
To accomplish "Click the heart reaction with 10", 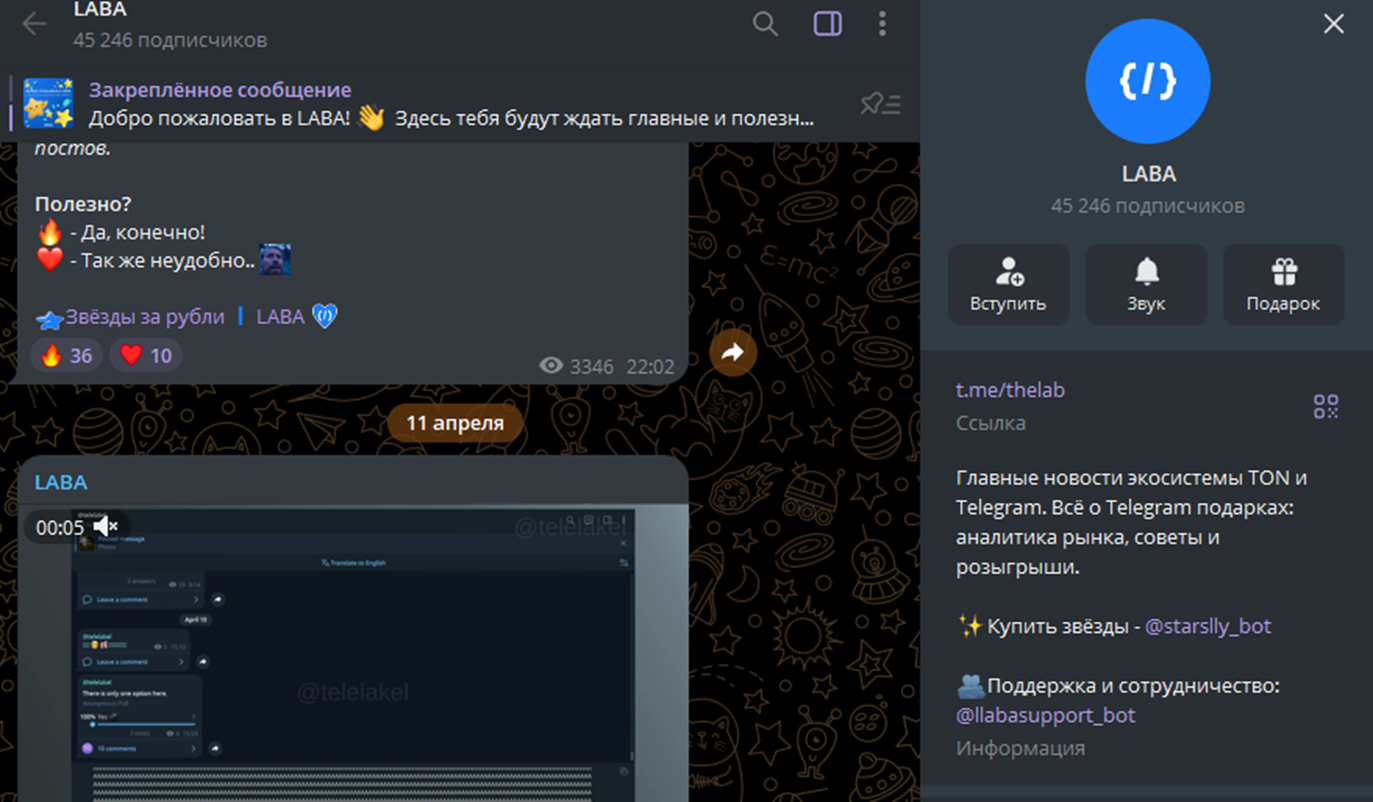I will (x=146, y=355).
